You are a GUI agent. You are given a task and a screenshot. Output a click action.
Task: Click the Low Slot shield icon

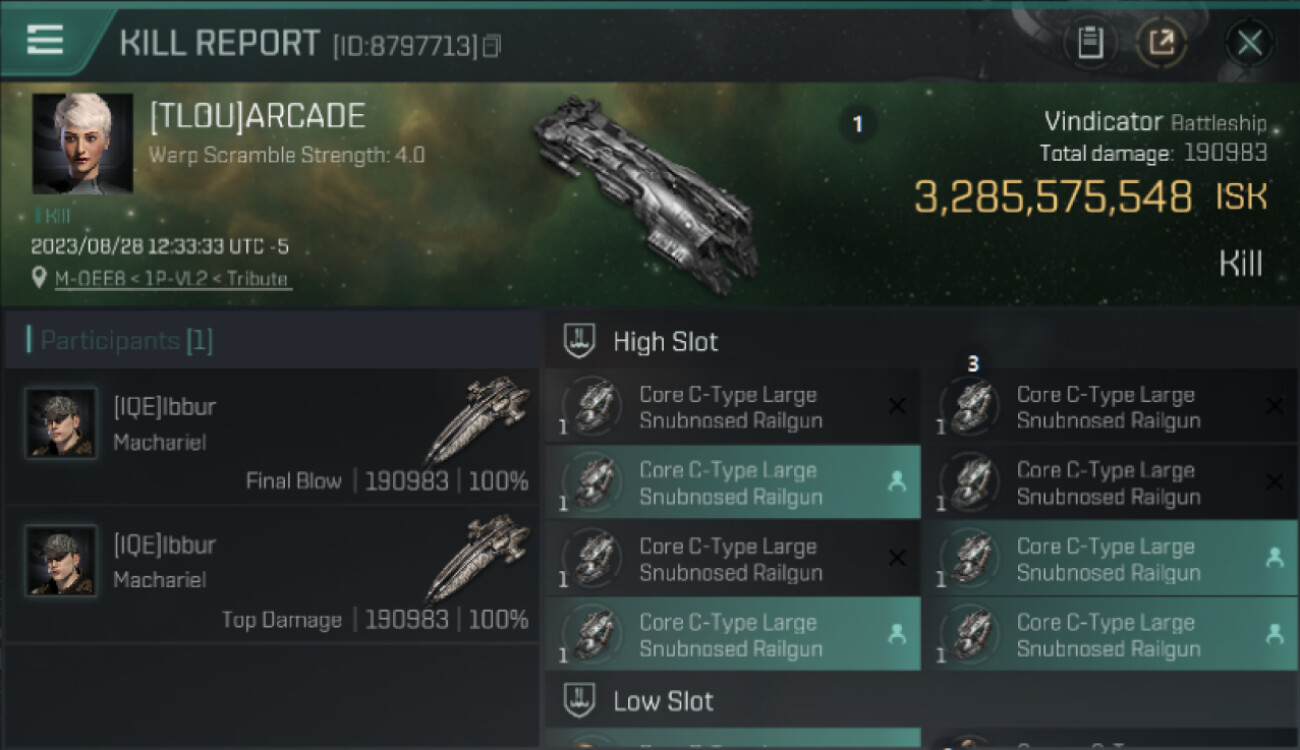coord(580,700)
